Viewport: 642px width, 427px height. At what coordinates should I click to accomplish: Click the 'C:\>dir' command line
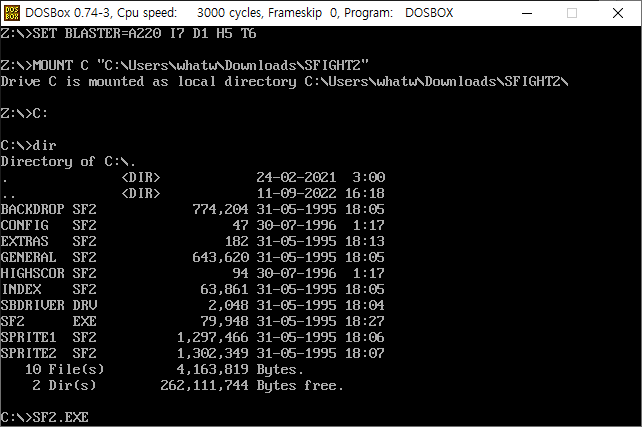tap(28, 145)
